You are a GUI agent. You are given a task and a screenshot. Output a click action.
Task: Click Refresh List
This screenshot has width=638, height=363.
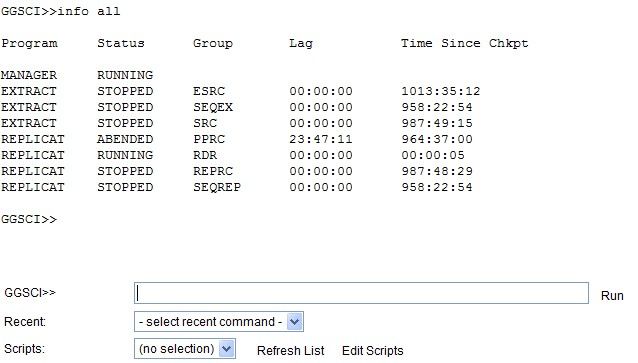click(291, 351)
